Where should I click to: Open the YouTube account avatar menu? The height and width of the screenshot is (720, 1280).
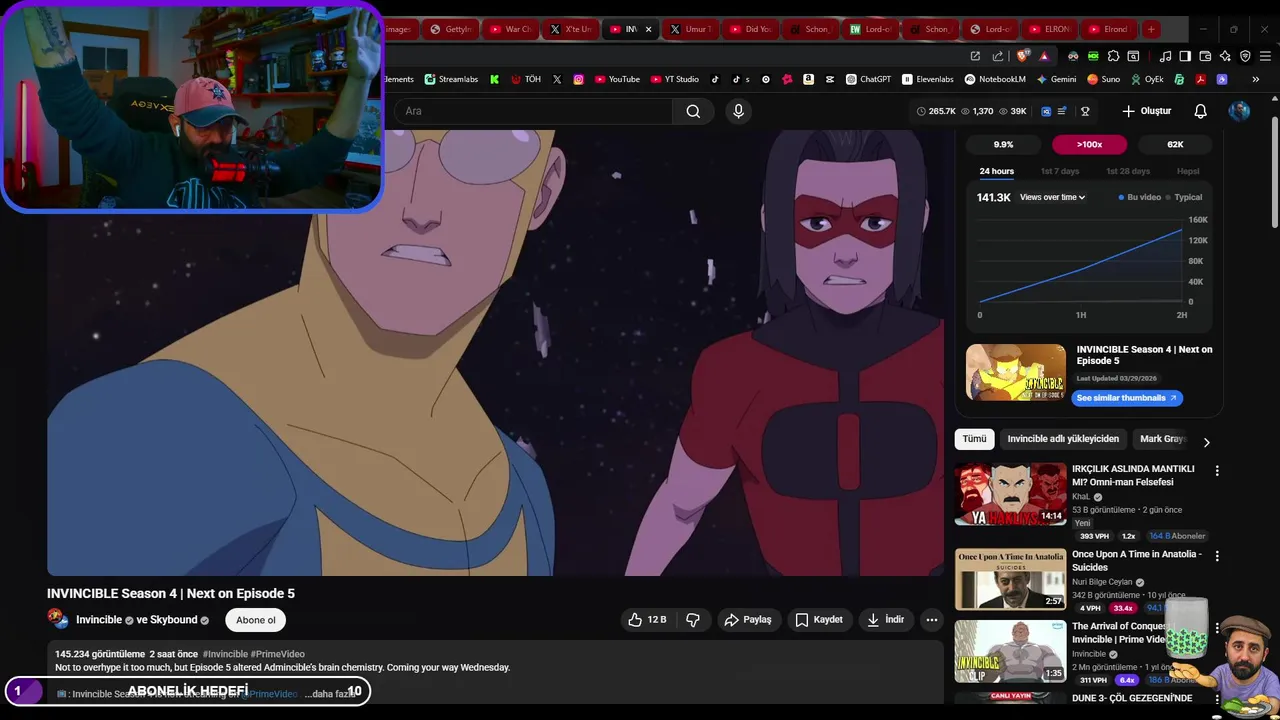pos(1239,111)
